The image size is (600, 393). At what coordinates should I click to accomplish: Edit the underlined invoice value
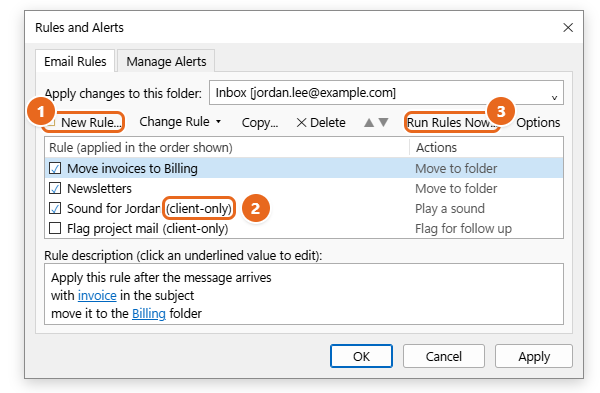point(97,295)
